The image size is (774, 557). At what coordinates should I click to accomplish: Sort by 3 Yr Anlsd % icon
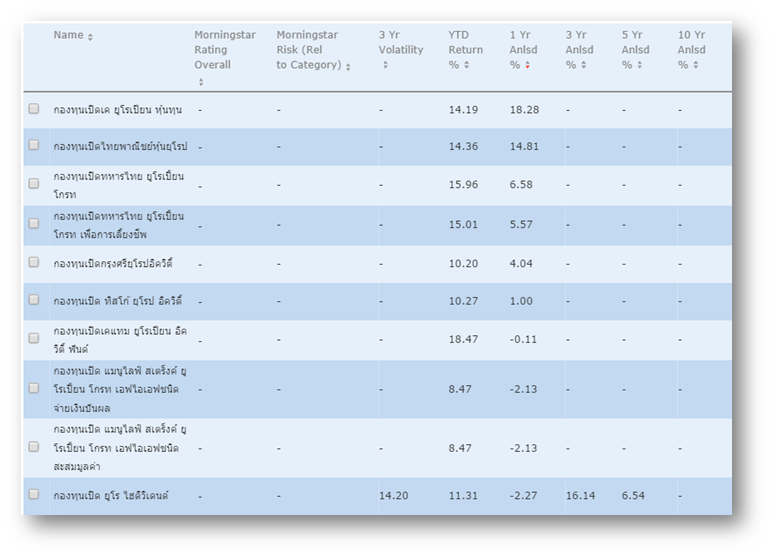[x=583, y=66]
